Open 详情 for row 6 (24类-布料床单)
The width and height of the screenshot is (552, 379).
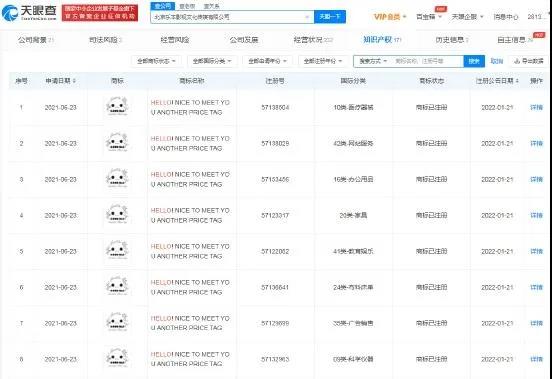(537, 288)
